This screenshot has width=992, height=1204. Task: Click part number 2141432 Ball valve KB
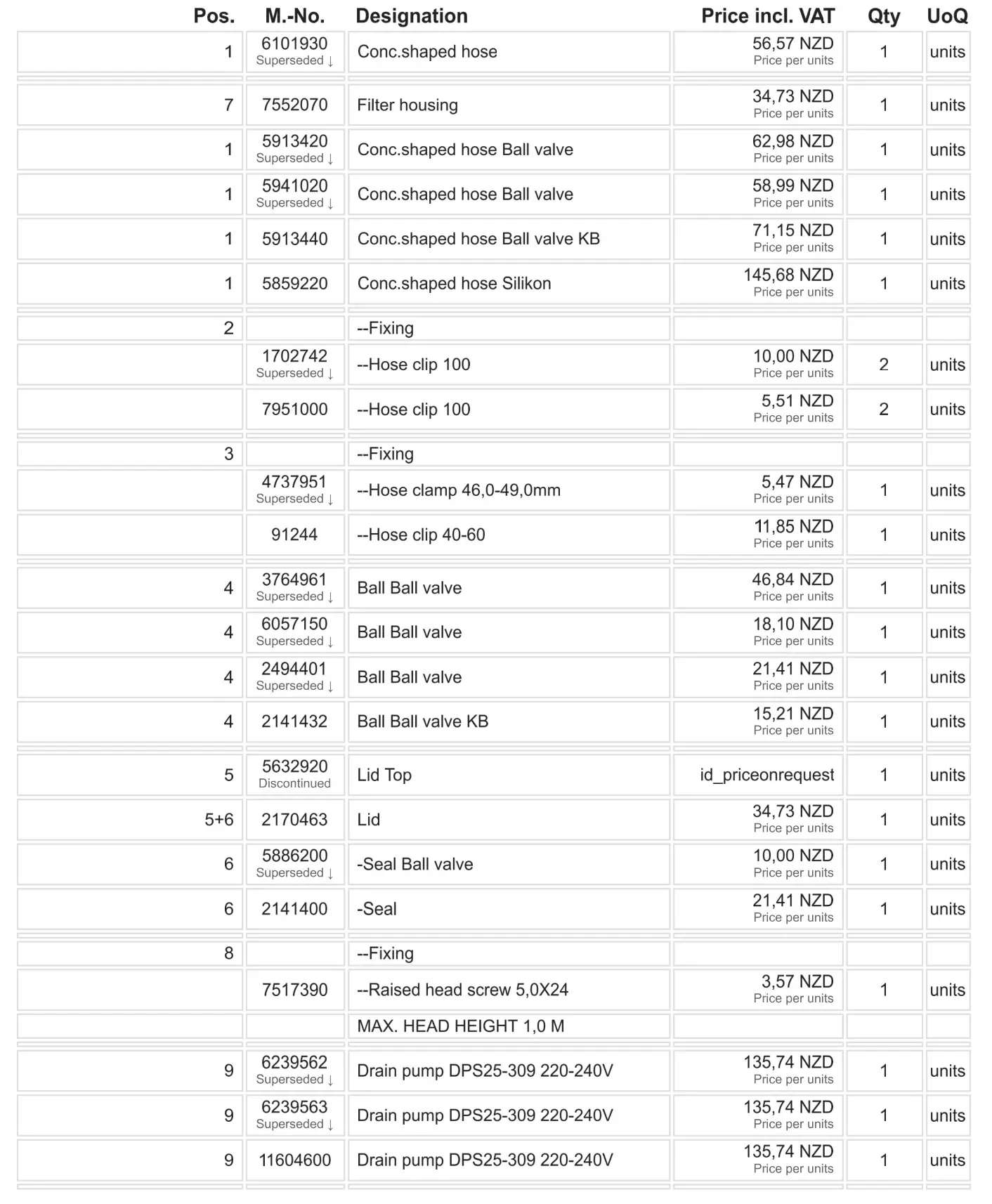pos(294,722)
